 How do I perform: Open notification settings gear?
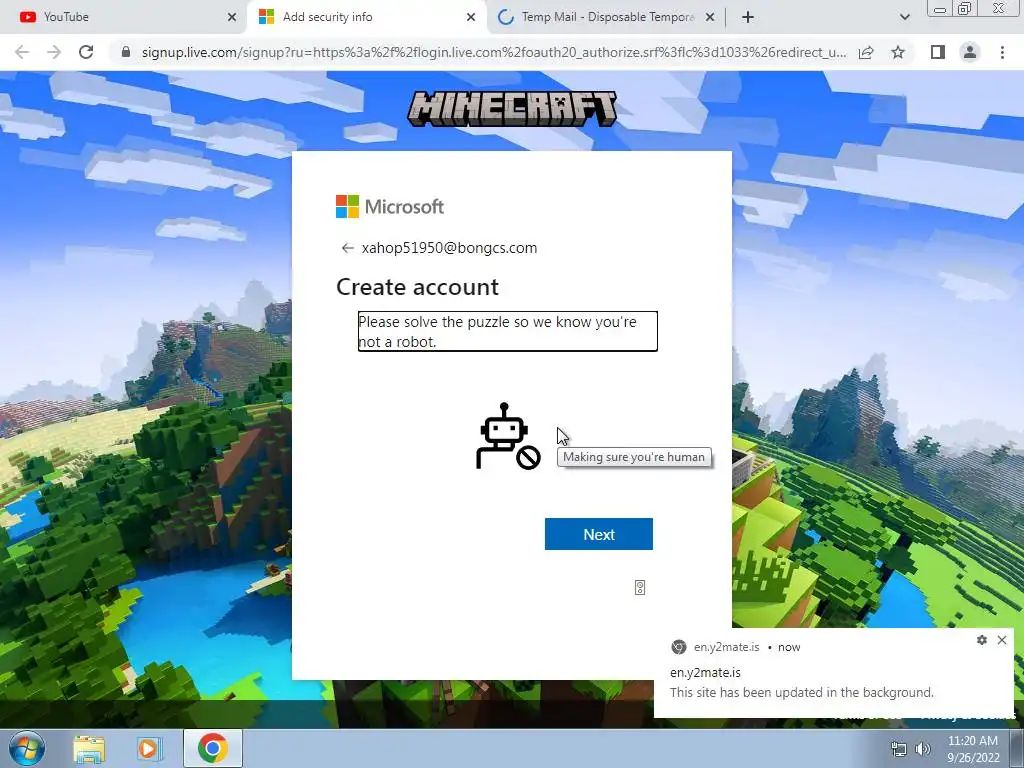click(982, 640)
